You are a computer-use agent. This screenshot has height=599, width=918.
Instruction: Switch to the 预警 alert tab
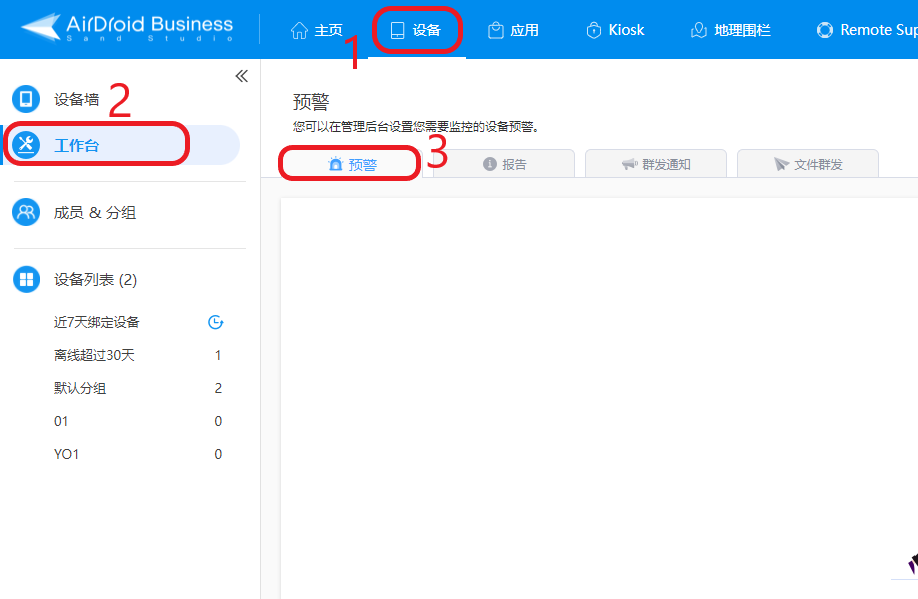352,164
